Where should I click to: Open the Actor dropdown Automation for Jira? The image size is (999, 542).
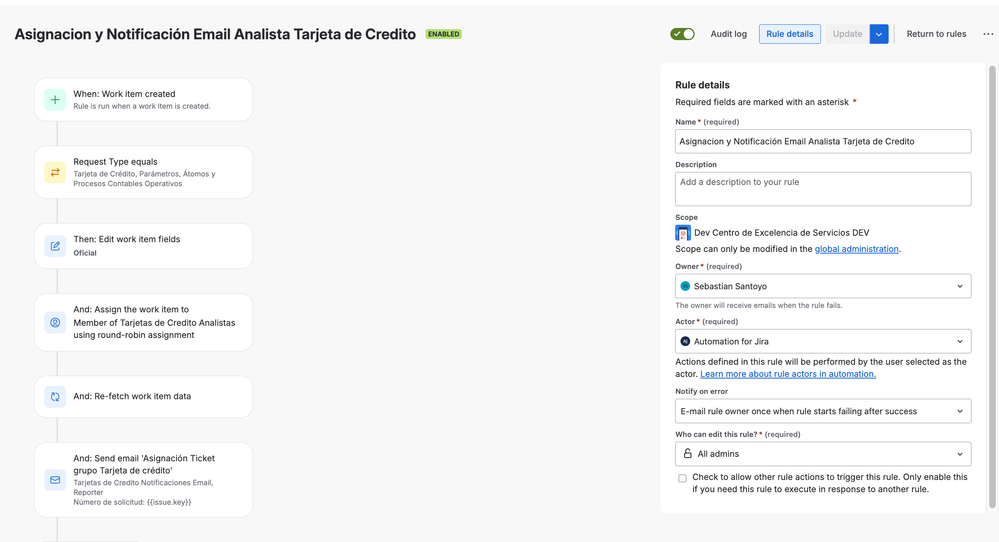coord(823,341)
